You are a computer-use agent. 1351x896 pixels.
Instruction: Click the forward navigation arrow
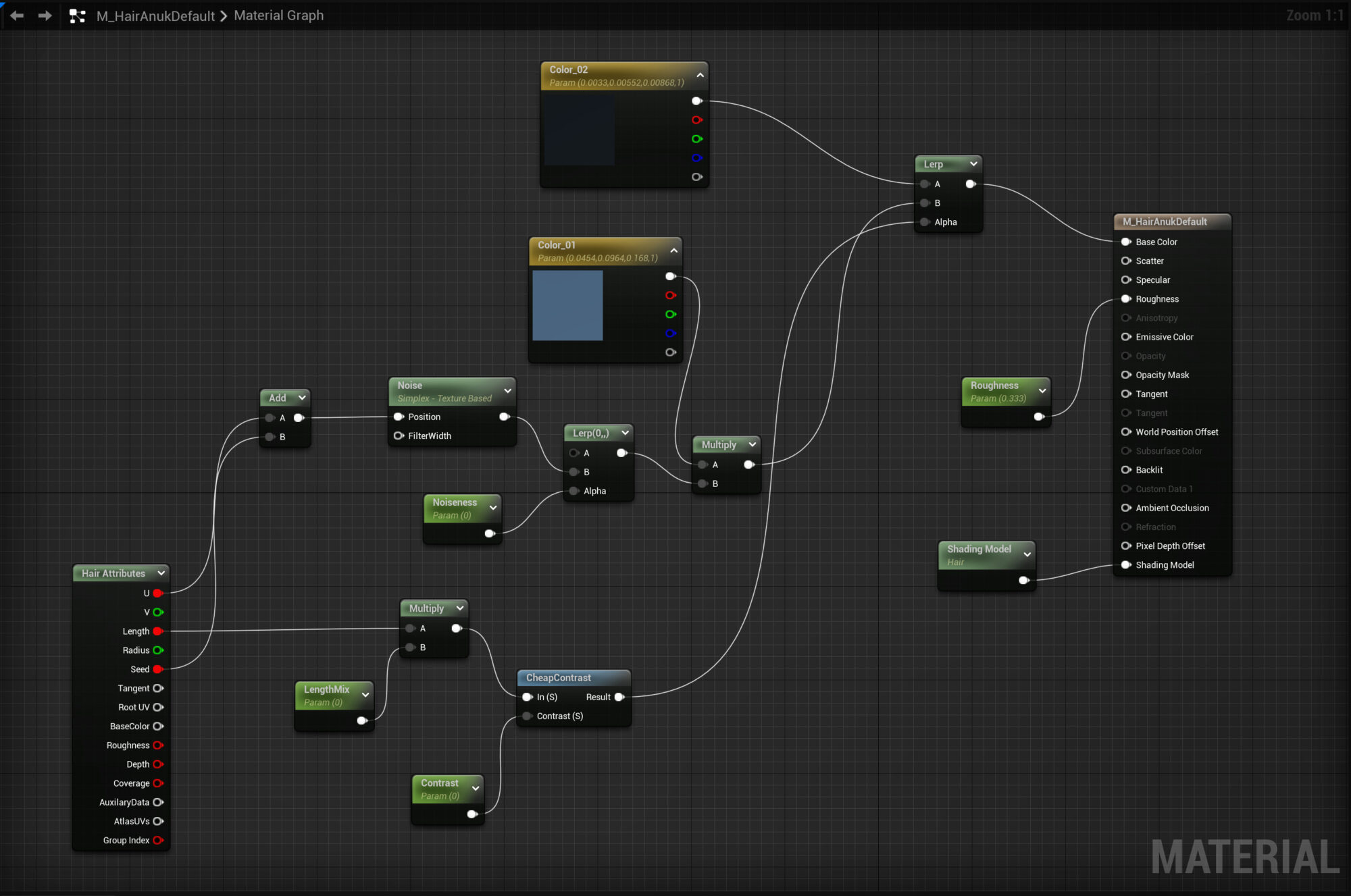click(x=45, y=16)
